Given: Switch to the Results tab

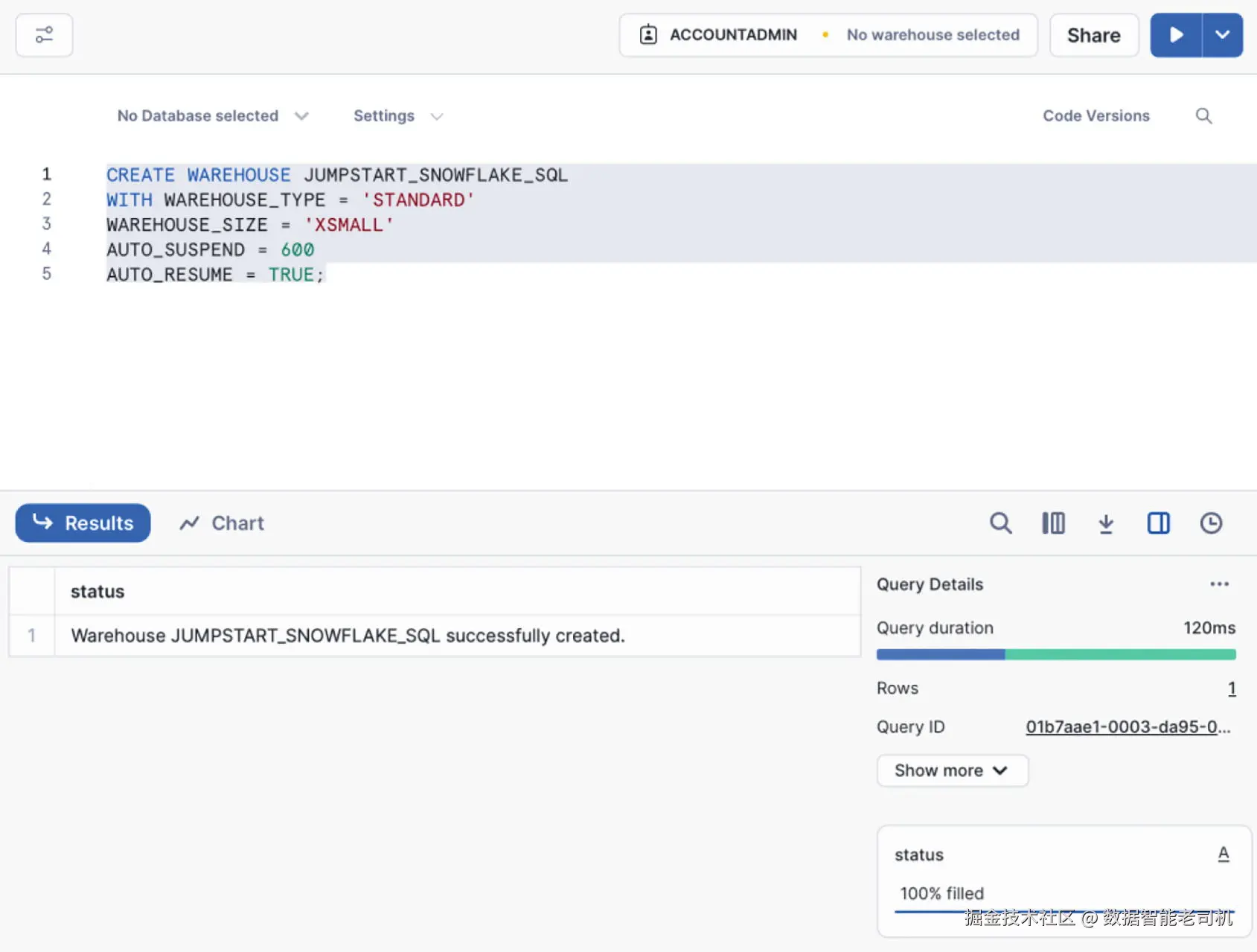Looking at the screenshot, I should [x=83, y=523].
